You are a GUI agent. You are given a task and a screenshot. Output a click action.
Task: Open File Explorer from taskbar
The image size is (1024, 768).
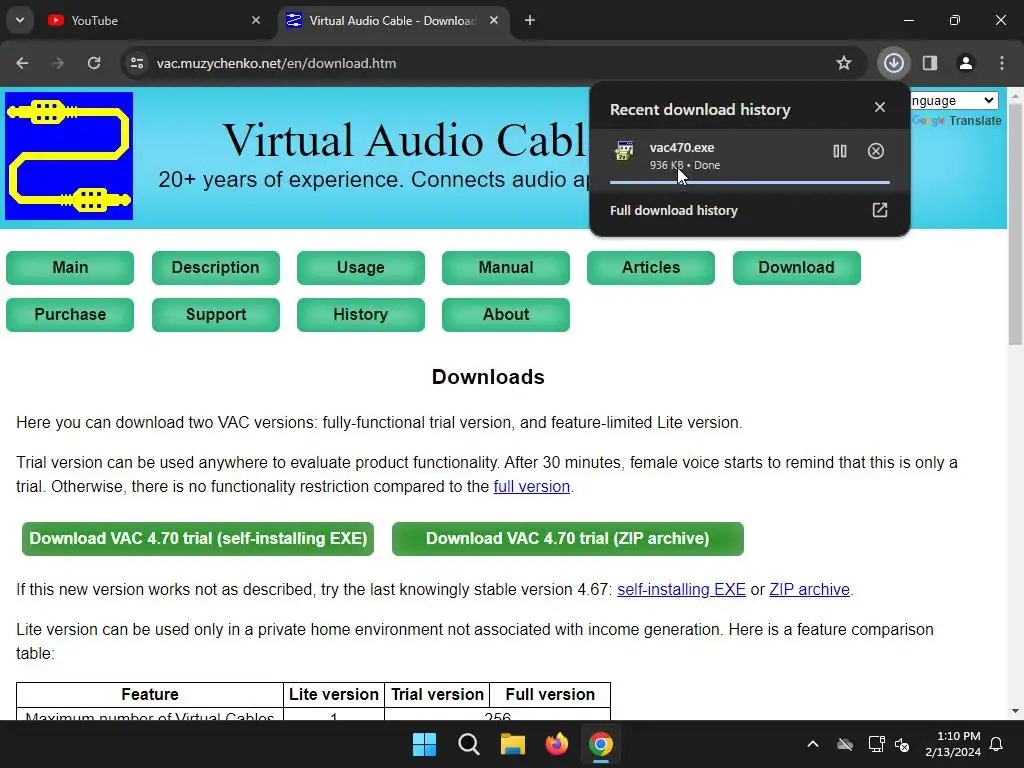click(513, 744)
